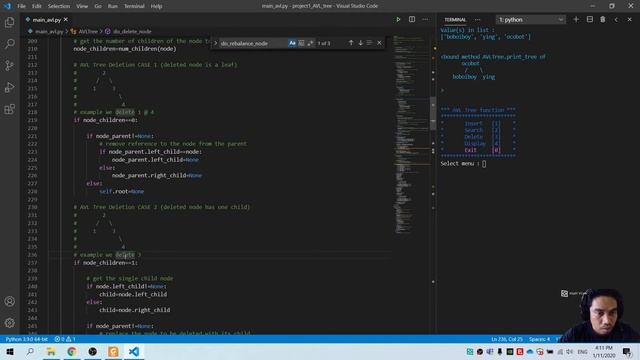Open the Go menu
The image size is (640, 360).
(x=98, y=6)
